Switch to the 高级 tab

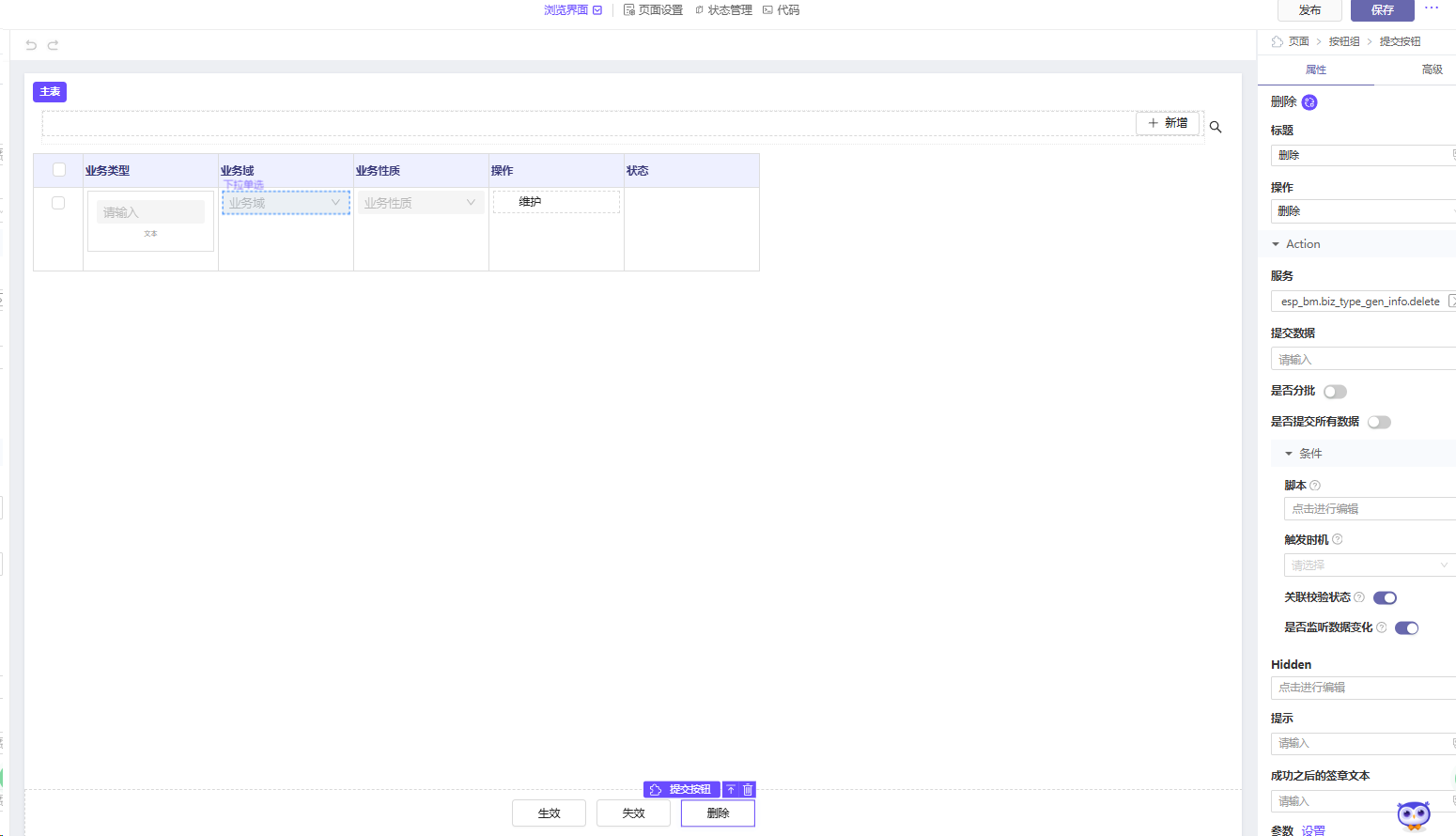click(1432, 70)
